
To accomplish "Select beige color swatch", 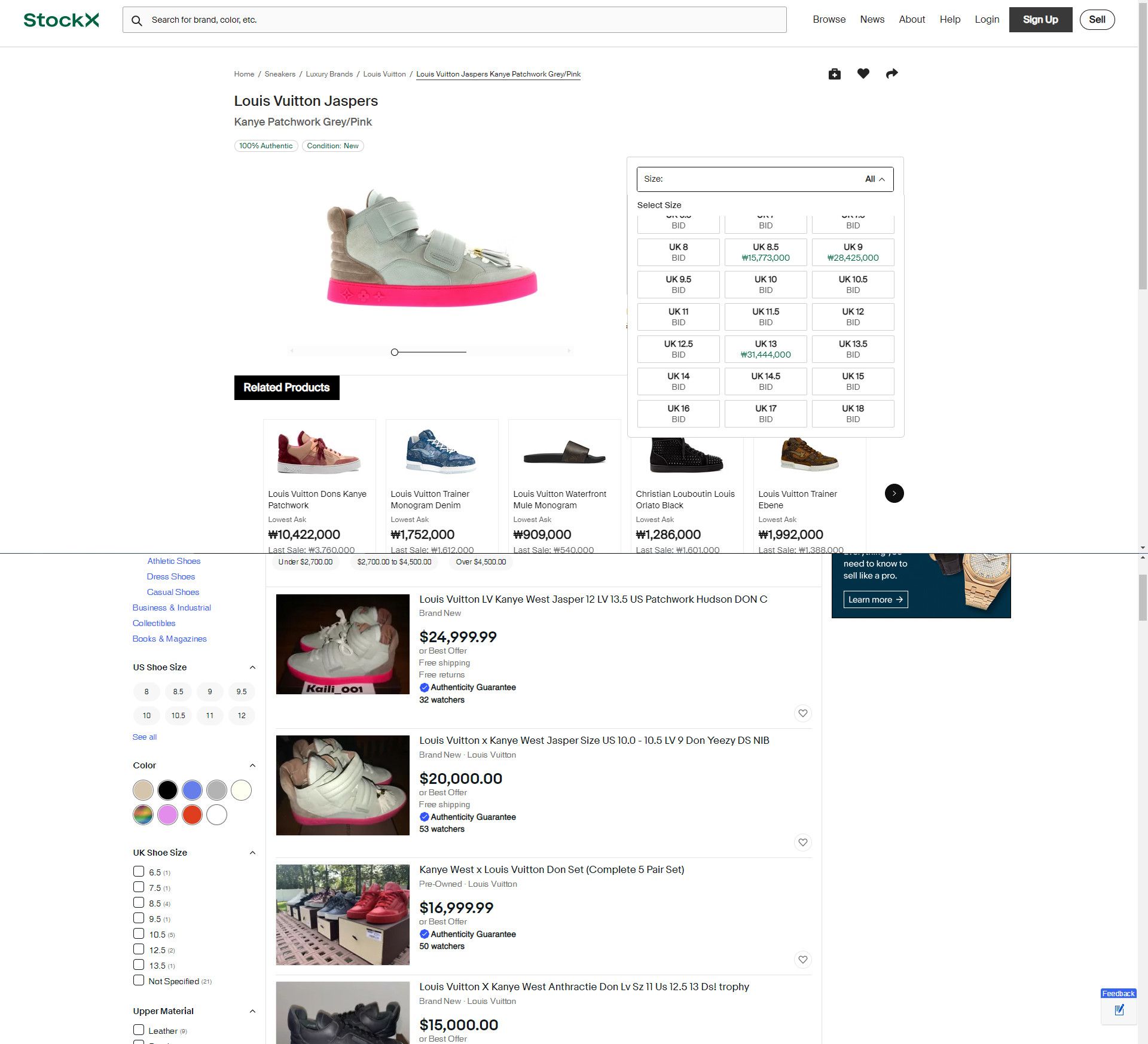I will point(143,790).
